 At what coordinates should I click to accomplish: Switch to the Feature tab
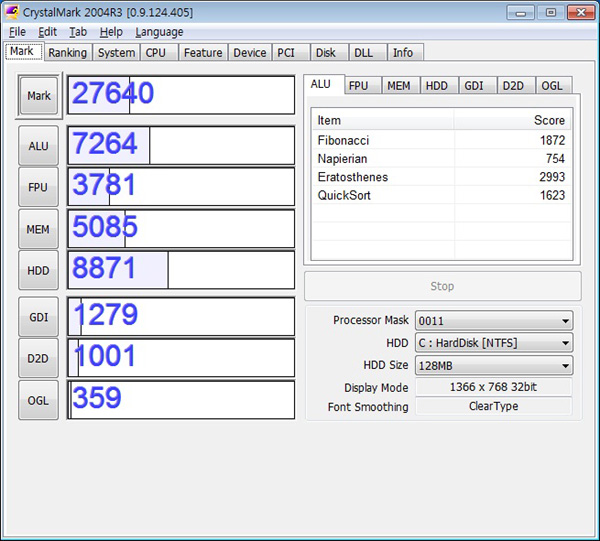point(203,52)
